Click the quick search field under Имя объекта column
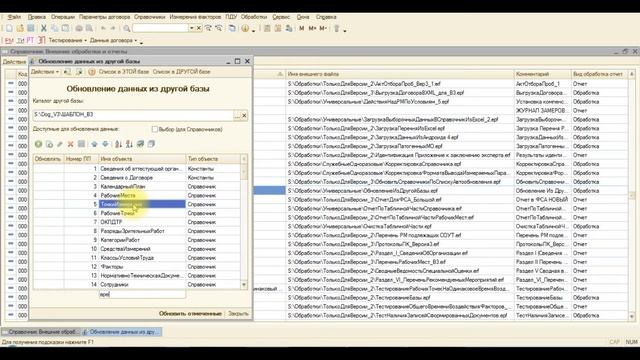The image size is (640, 360). (142, 294)
